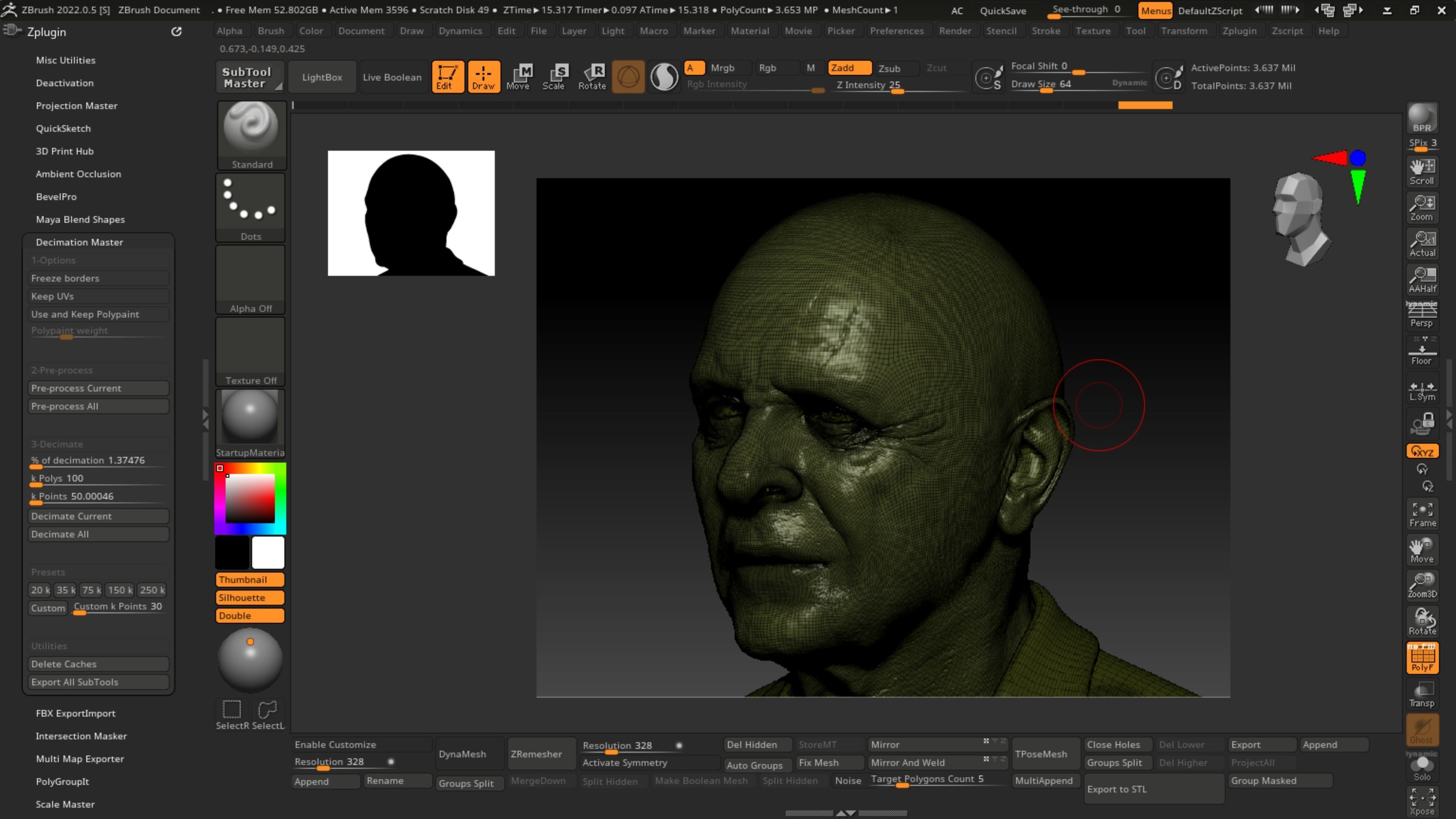Expand Ambient Occlusion section
1456x819 pixels.
pos(78,174)
